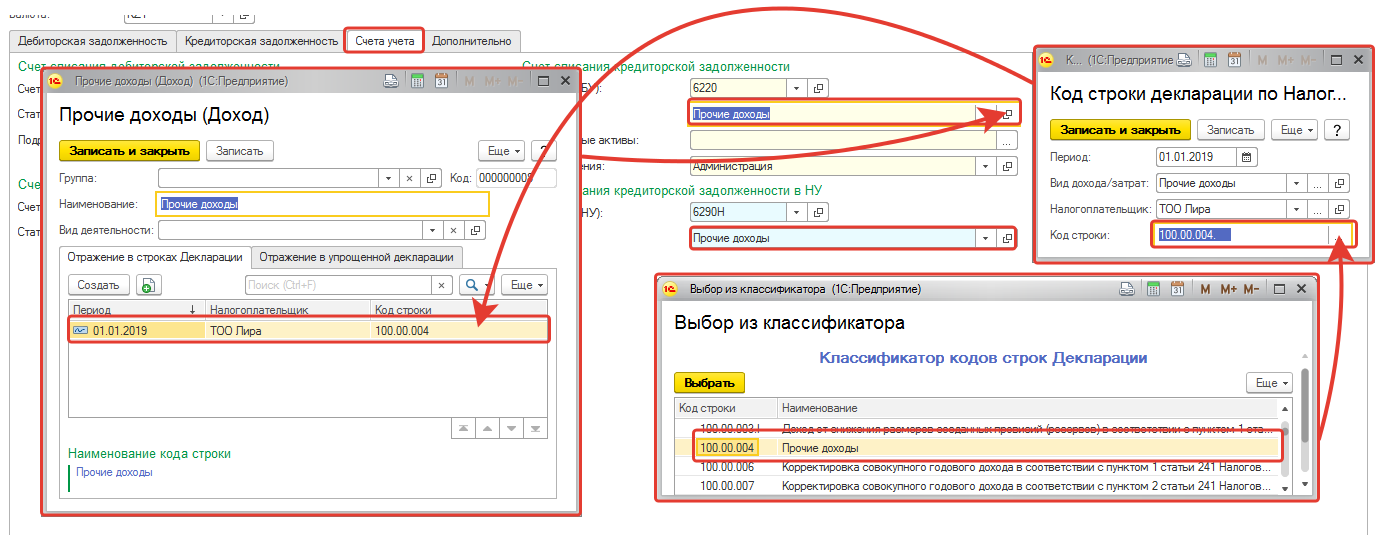Click Записать и закрыть in Код строки декларации
The image size is (1386, 535).
click(1121, 130)
